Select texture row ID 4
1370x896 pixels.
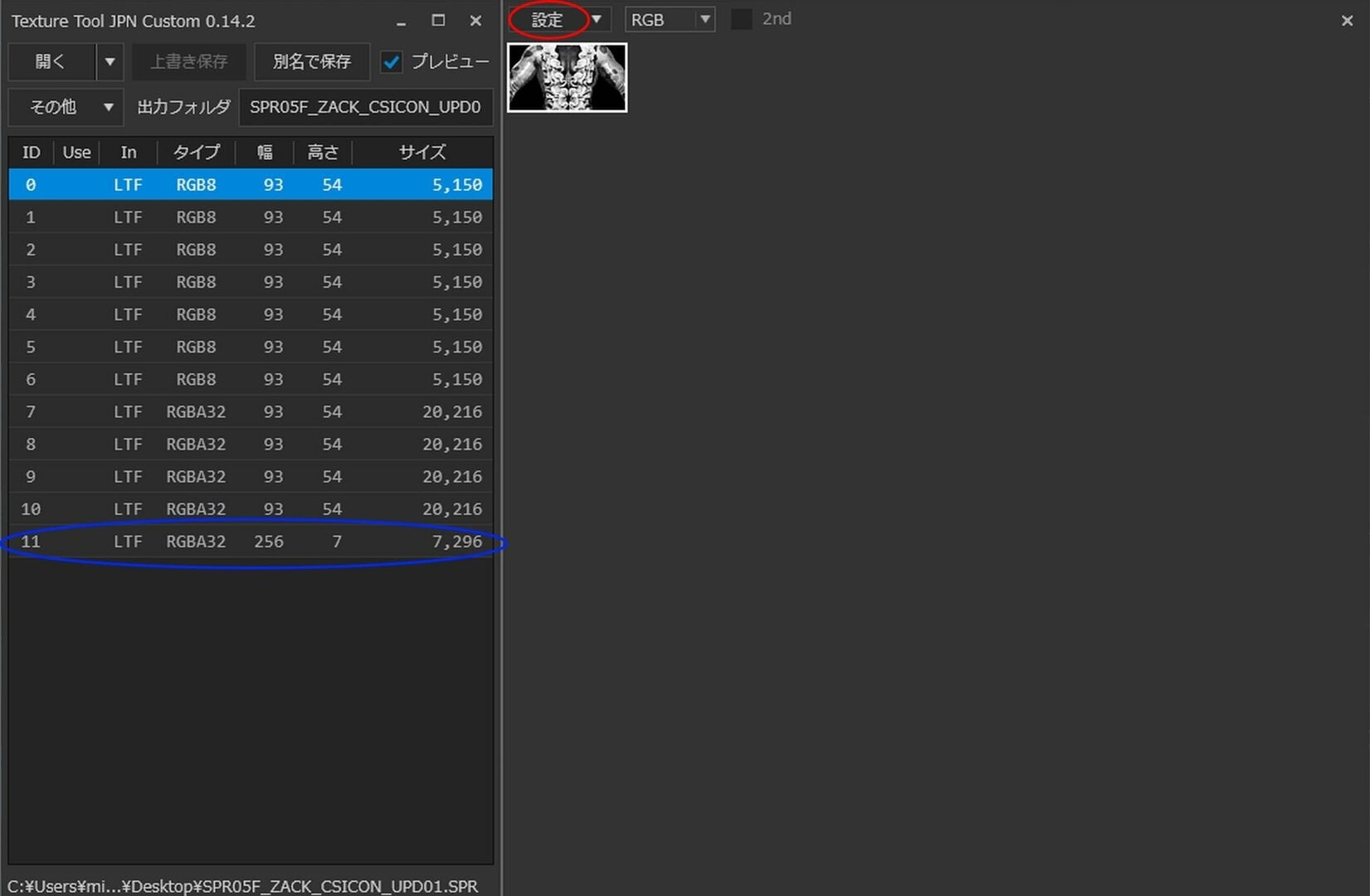point(251,314)
